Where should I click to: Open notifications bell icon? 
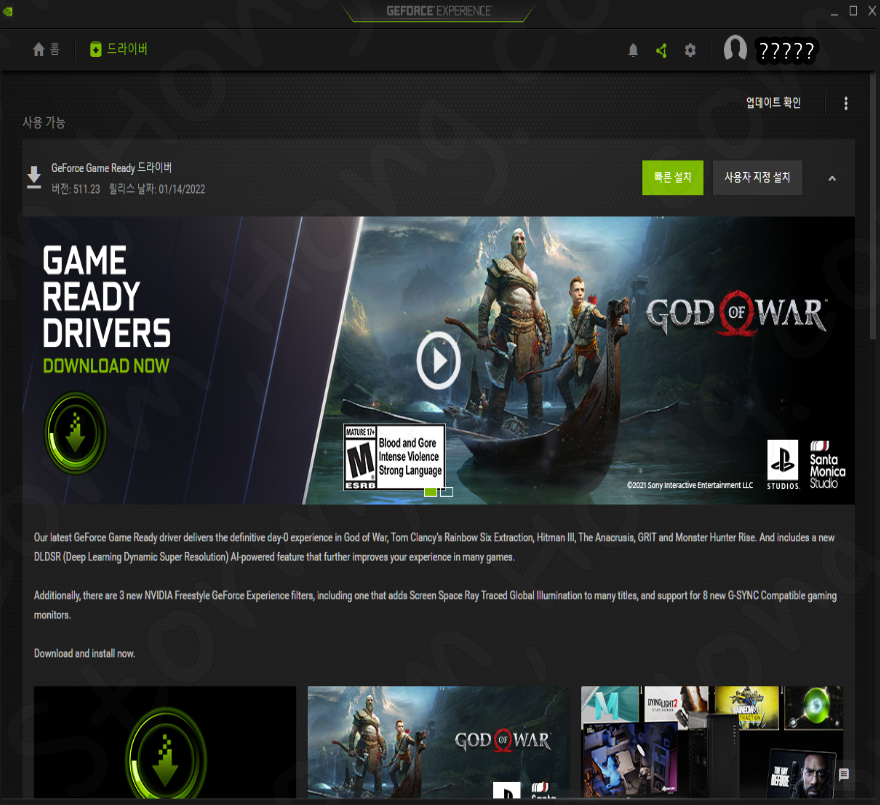[x=633, y=51]
